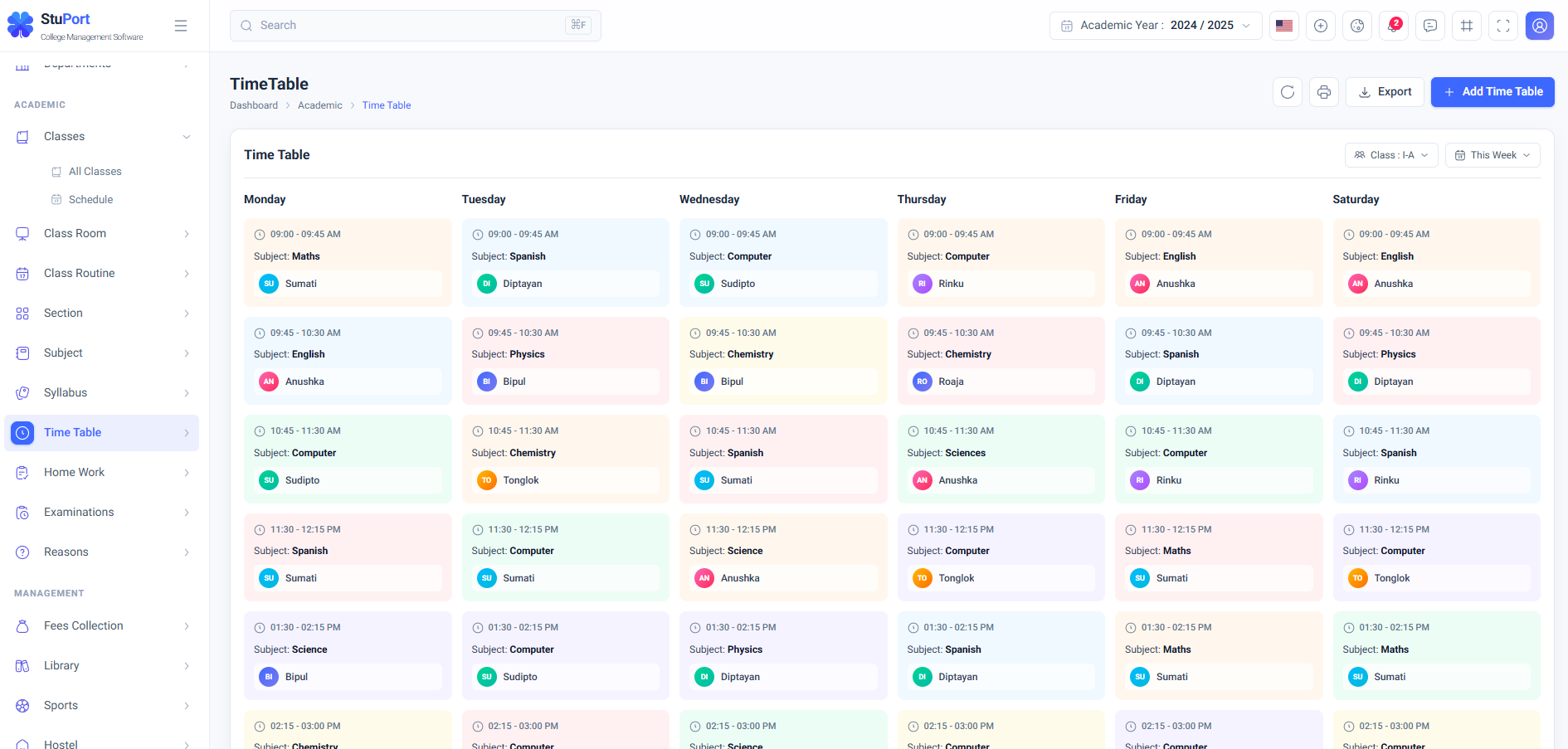Click the StuPort logo icon
Image resolution: width=1568 pixels, height=749 pixels.
tap(21, 25)
